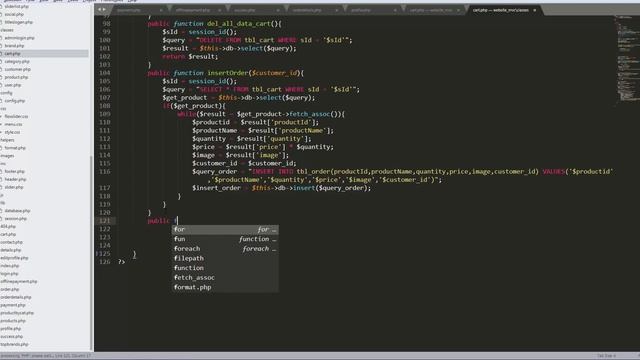The image size is (640, 360).
Task: Open payment.php in the sidebar
Action: click(13, 305)
